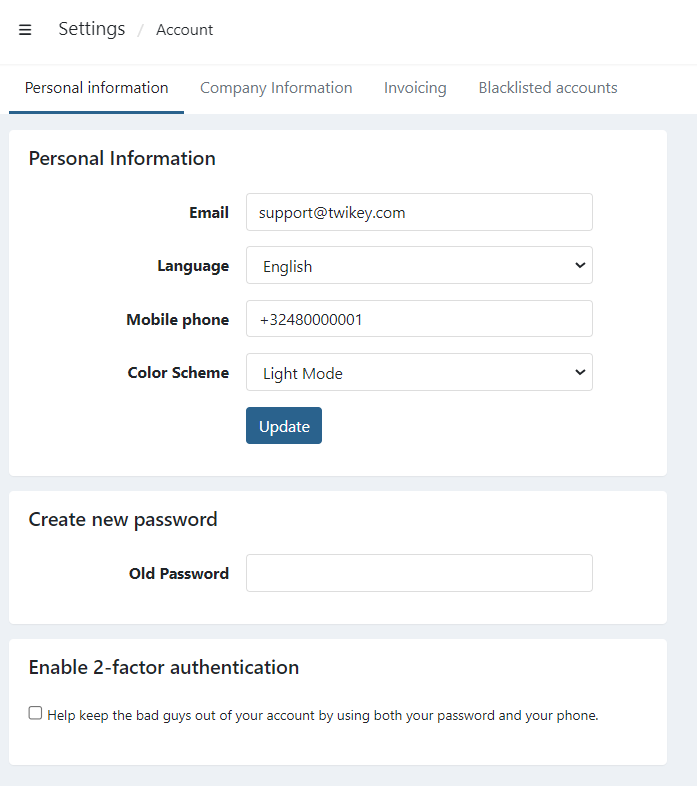697x786 pixels.
Task: Focus the Email input field
Action: pyautogui.click(x=418, y=212)
